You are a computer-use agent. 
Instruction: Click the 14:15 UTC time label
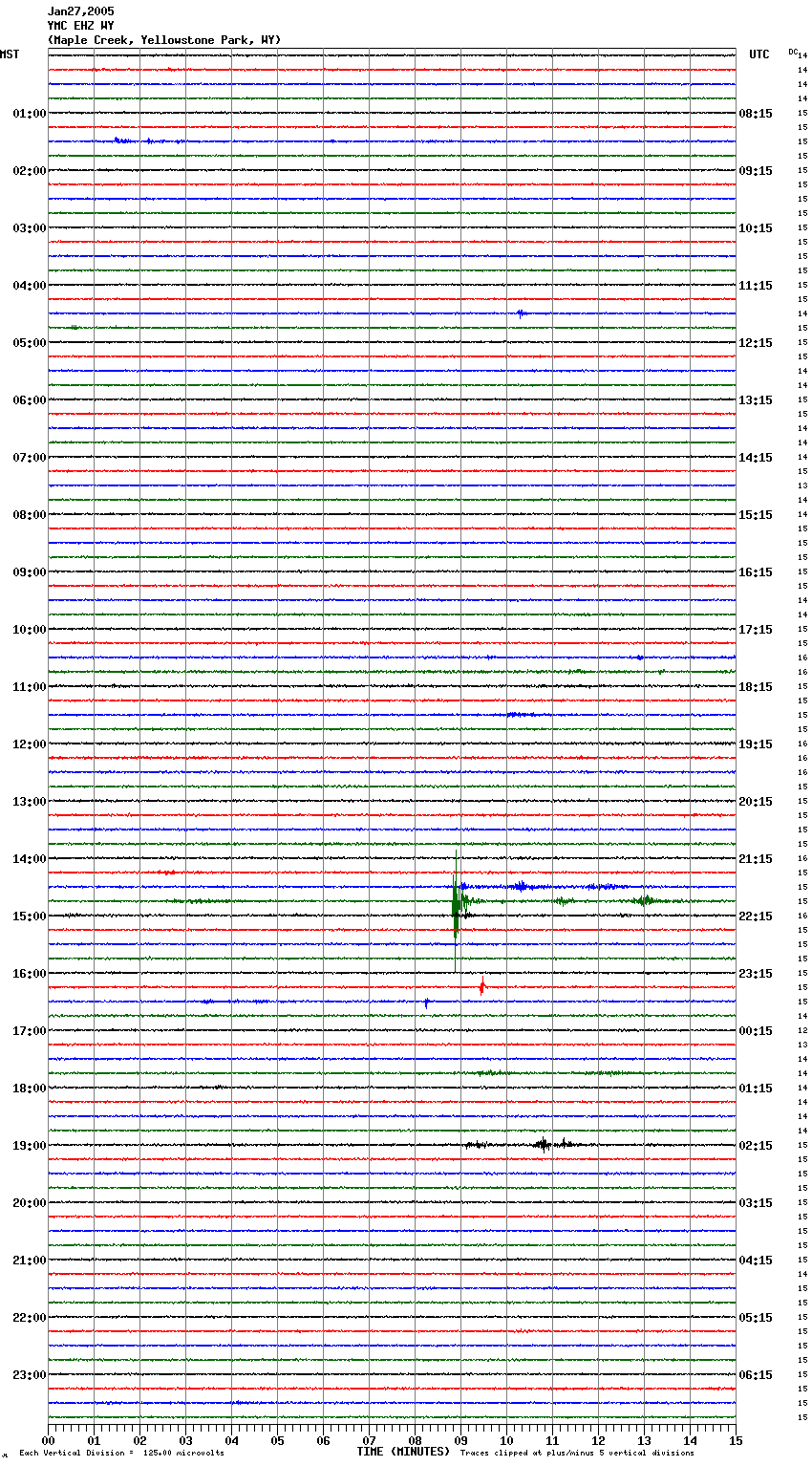click(x=756, y=458)
